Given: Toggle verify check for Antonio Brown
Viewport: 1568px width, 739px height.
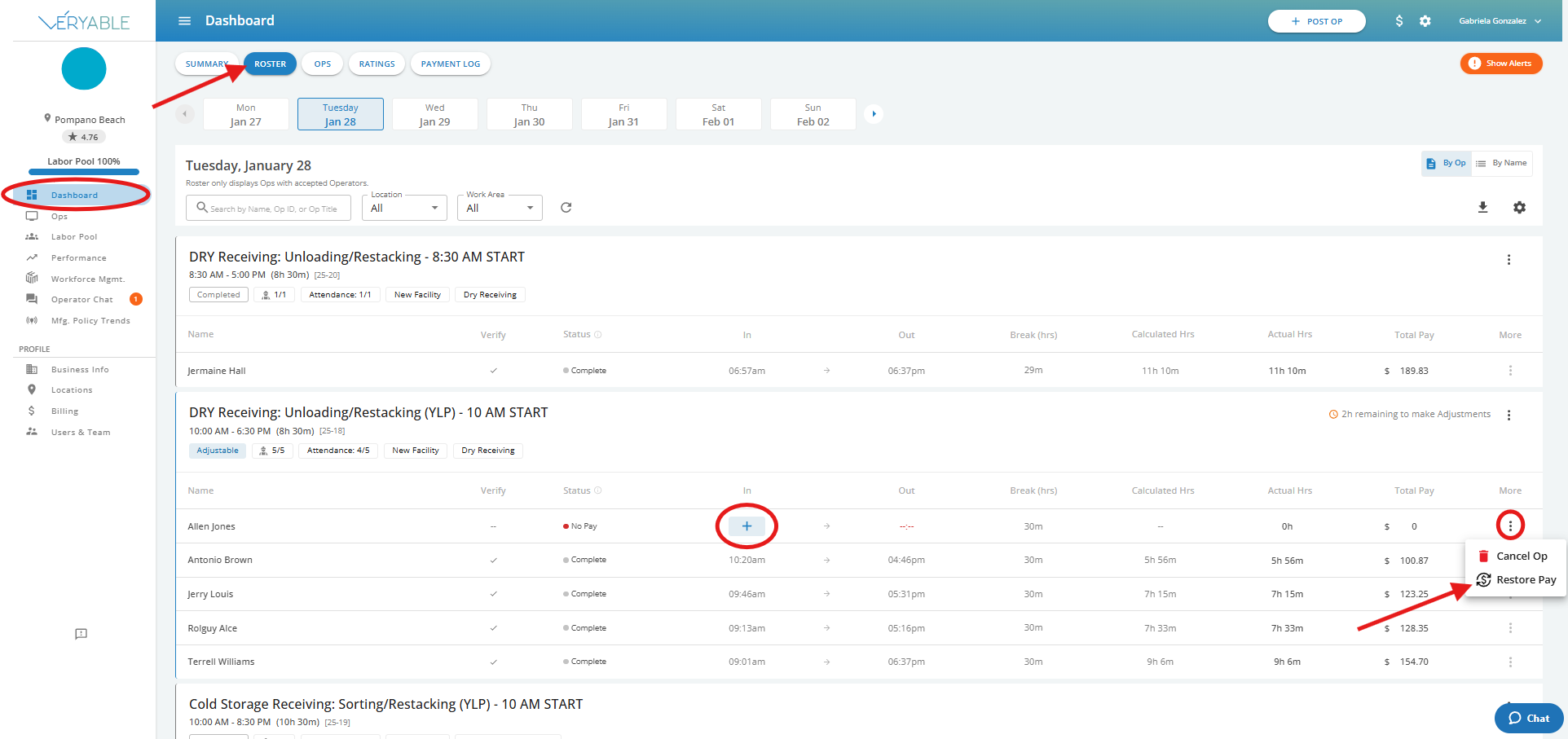Looking at the screenshot, I should click(x=493, y=561).
